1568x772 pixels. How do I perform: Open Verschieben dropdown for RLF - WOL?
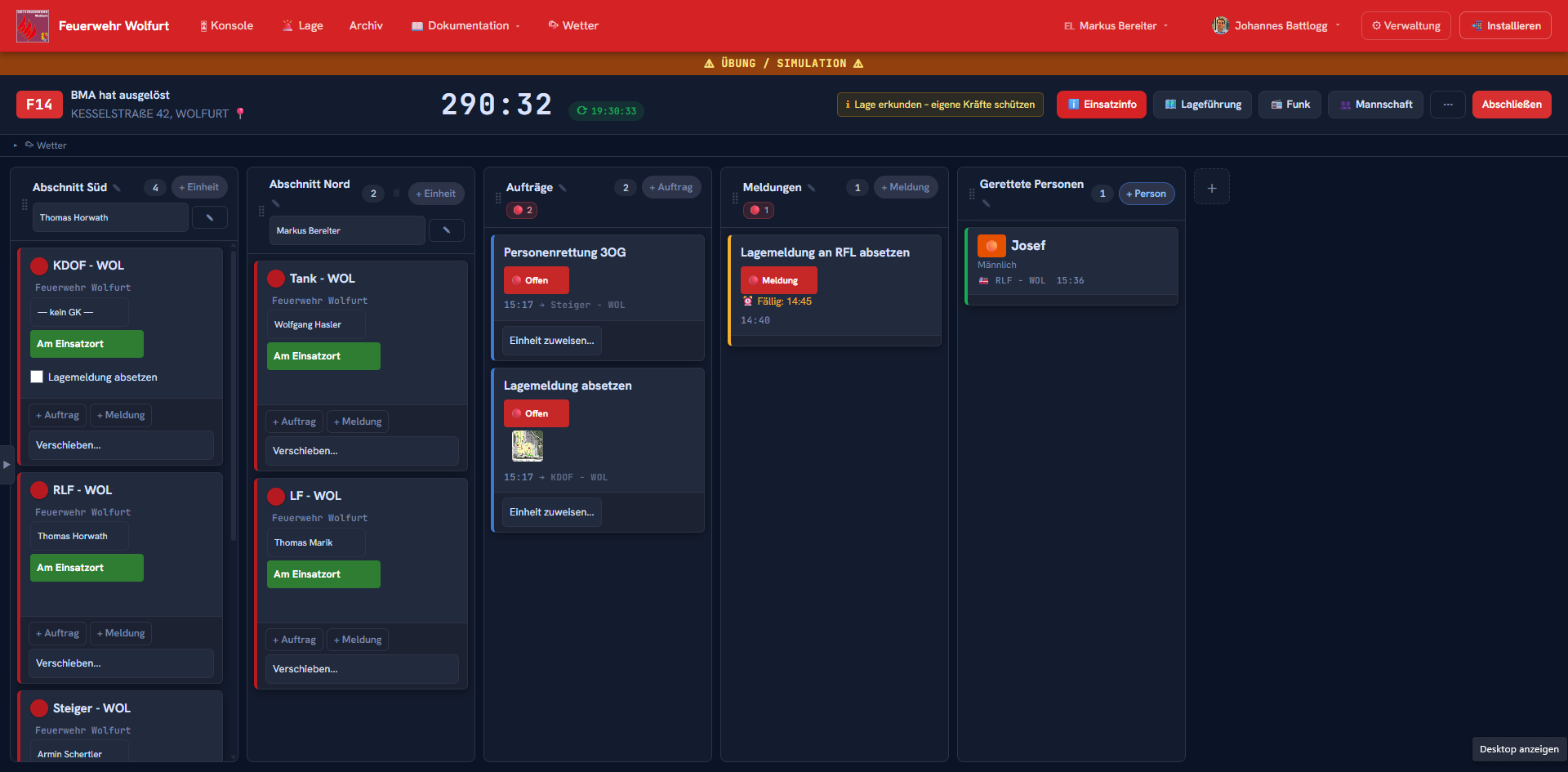point(122,663)
